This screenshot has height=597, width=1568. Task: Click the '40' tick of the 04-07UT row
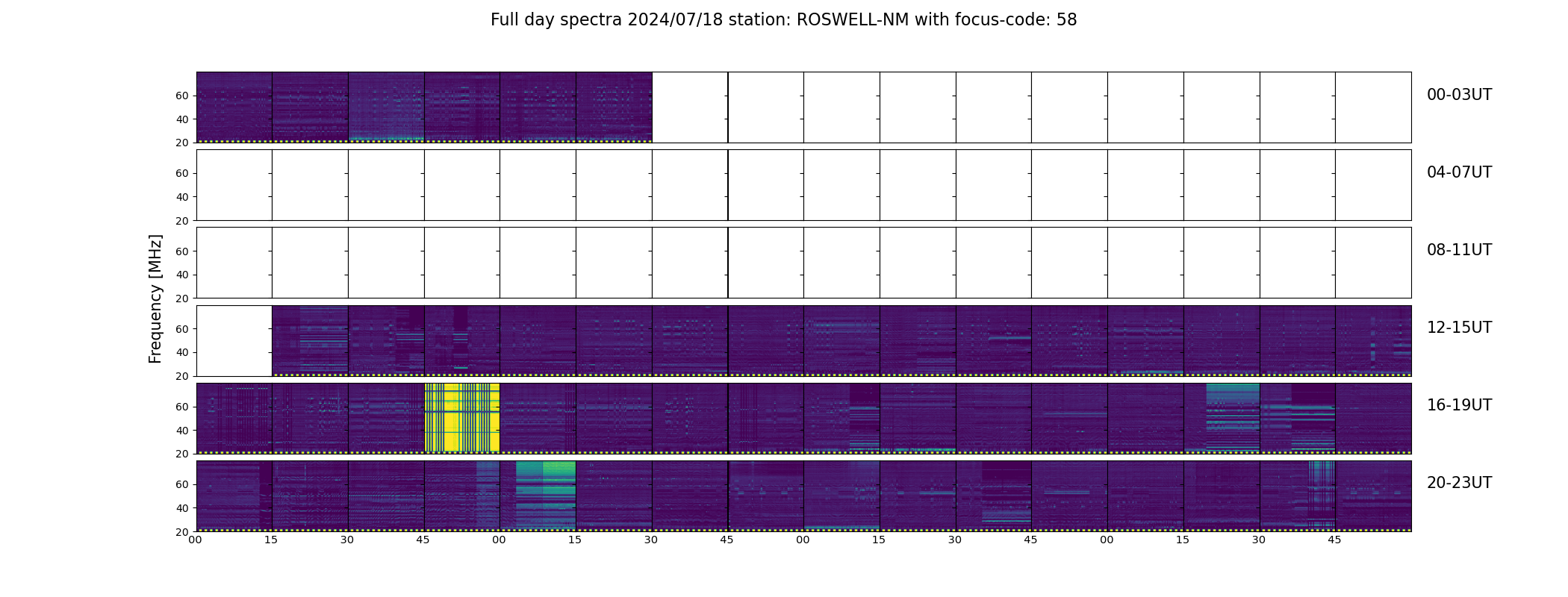182,197
